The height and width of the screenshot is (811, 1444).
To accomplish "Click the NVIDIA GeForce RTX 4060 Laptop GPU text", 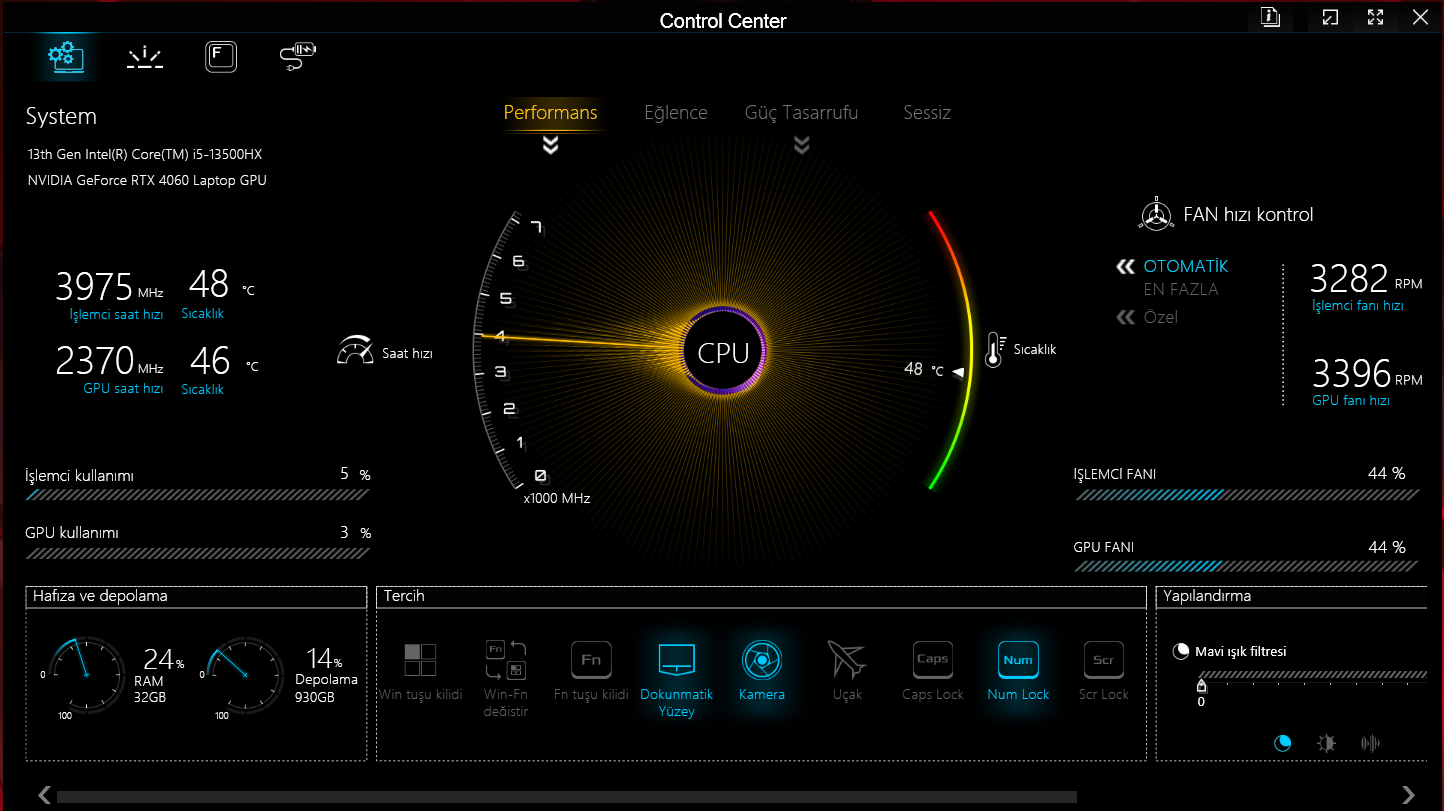I will 147,181.
